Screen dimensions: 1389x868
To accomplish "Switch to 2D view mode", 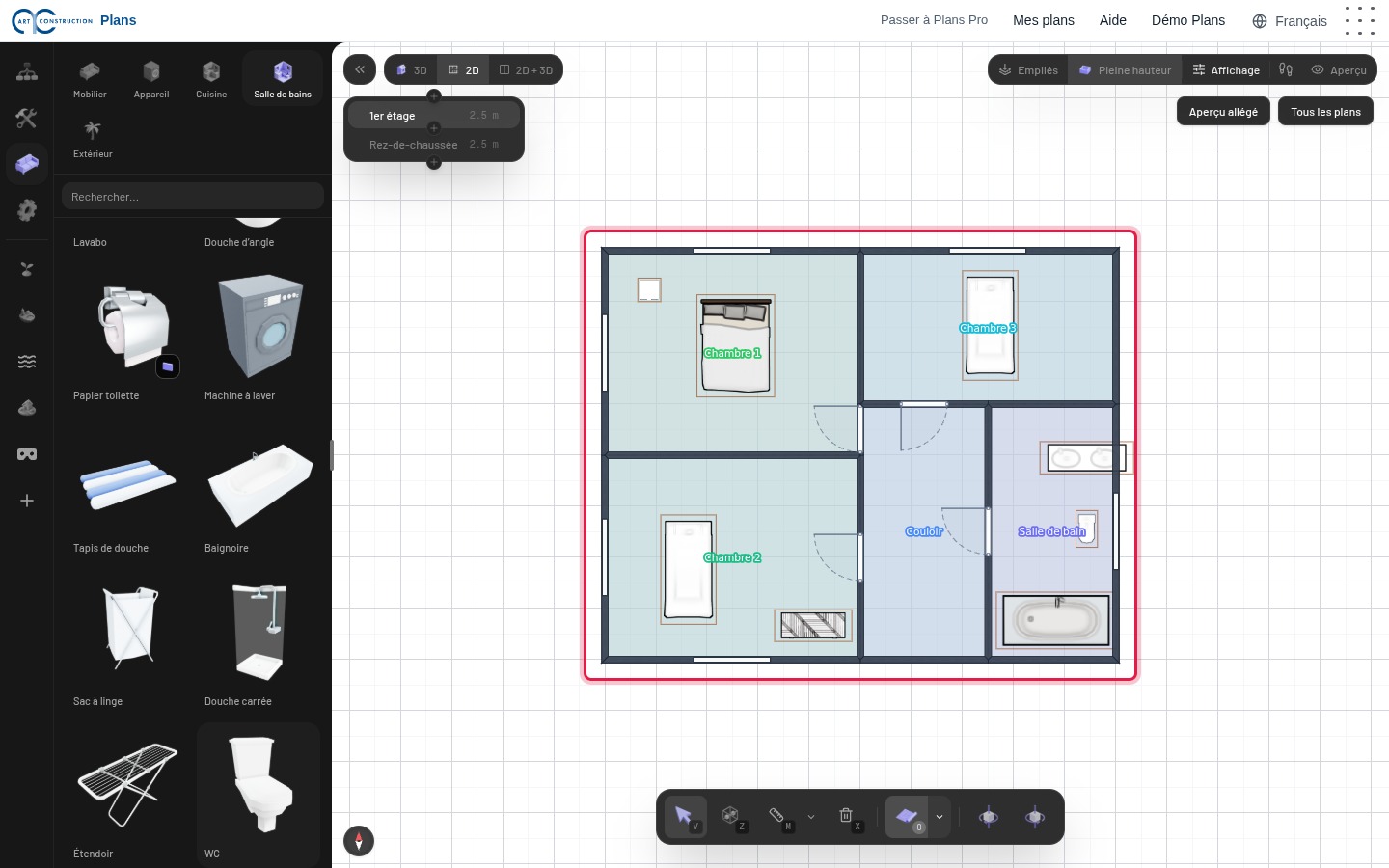I will tap(464, 69).
